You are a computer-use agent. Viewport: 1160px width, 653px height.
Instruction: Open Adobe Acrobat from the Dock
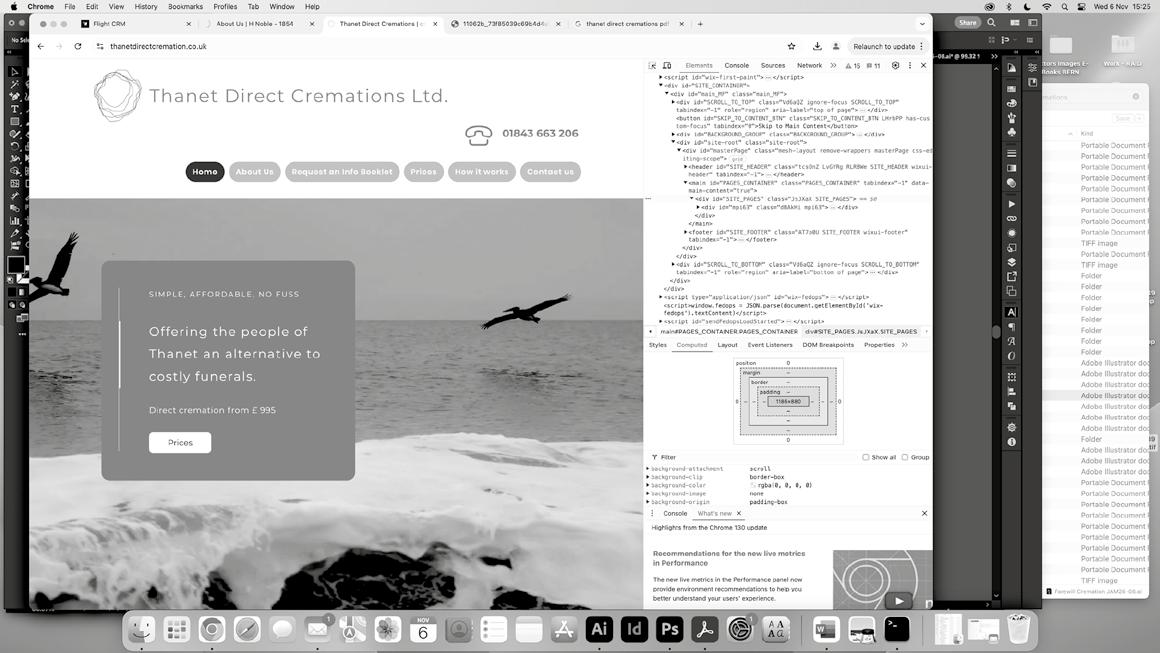(704, 629)
